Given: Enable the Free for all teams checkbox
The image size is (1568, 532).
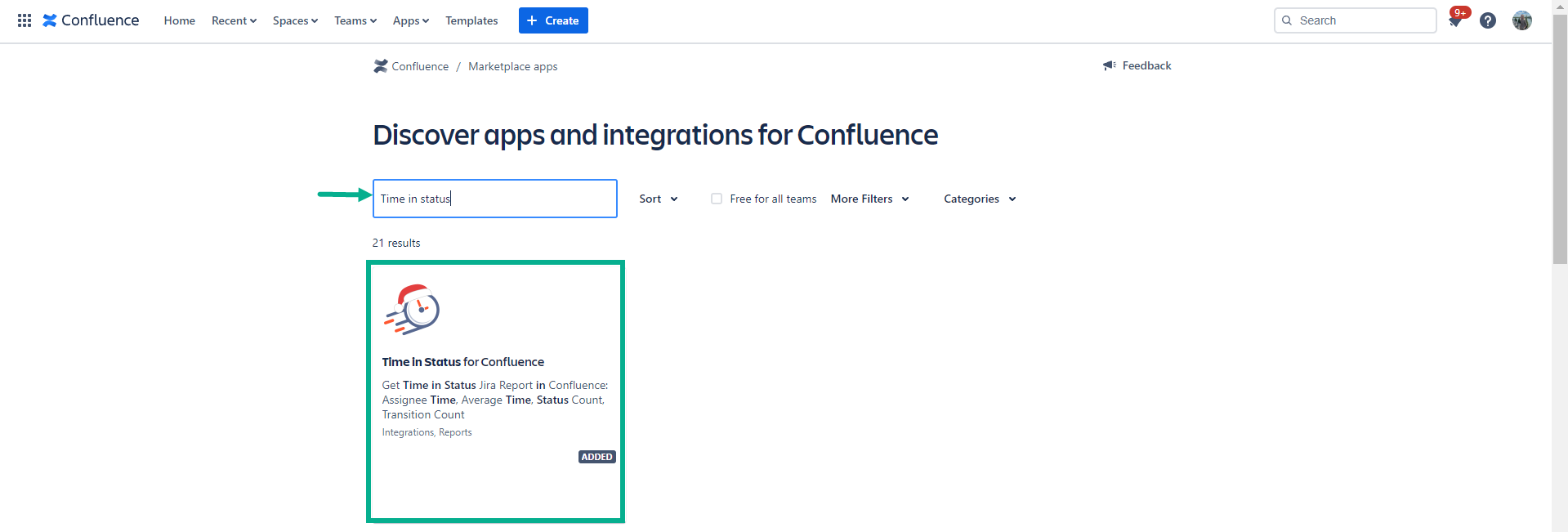Looking at the screenshot, I should (717, 199).
